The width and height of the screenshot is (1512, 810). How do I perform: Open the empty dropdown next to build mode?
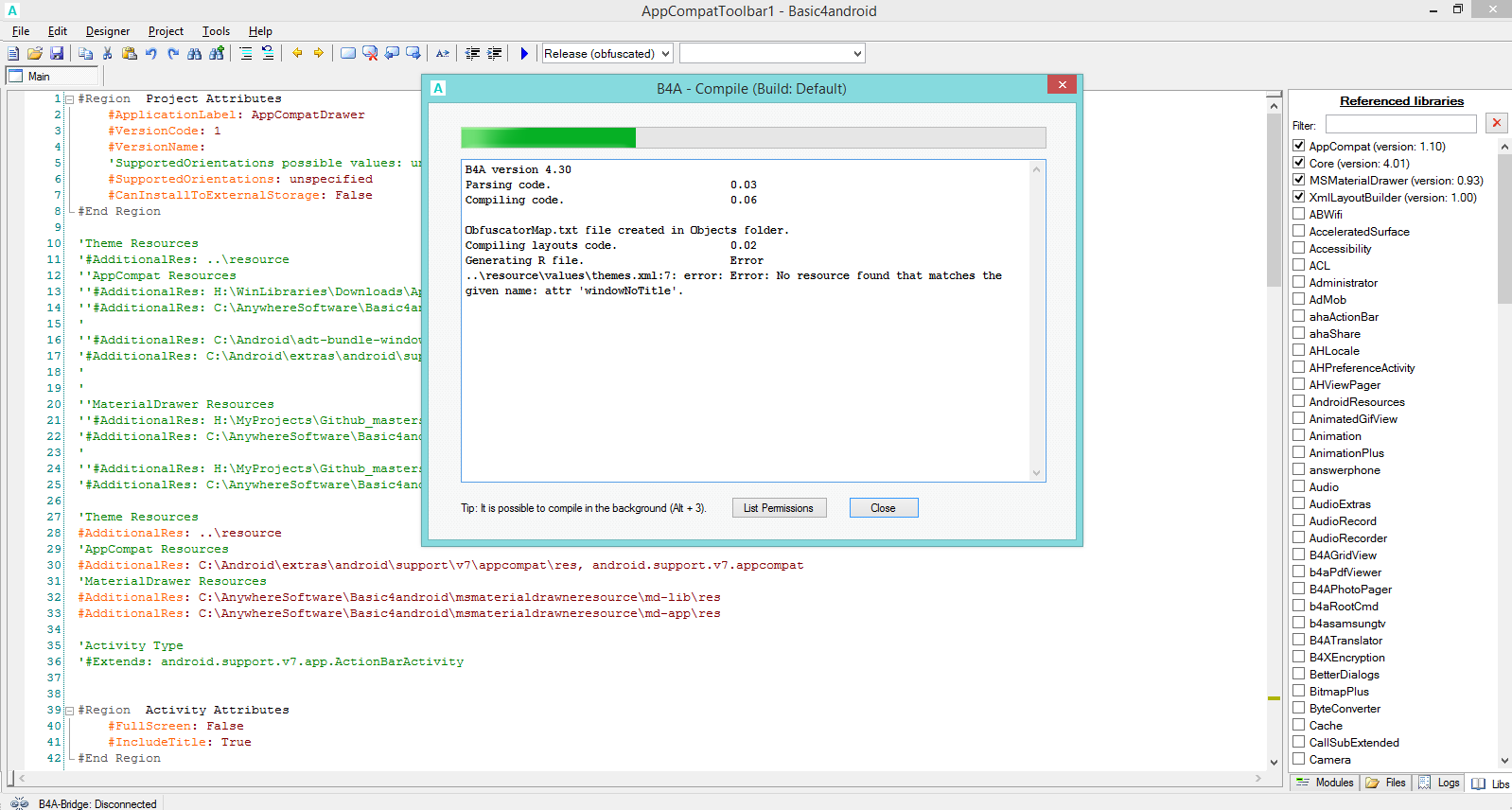point(772,54)
